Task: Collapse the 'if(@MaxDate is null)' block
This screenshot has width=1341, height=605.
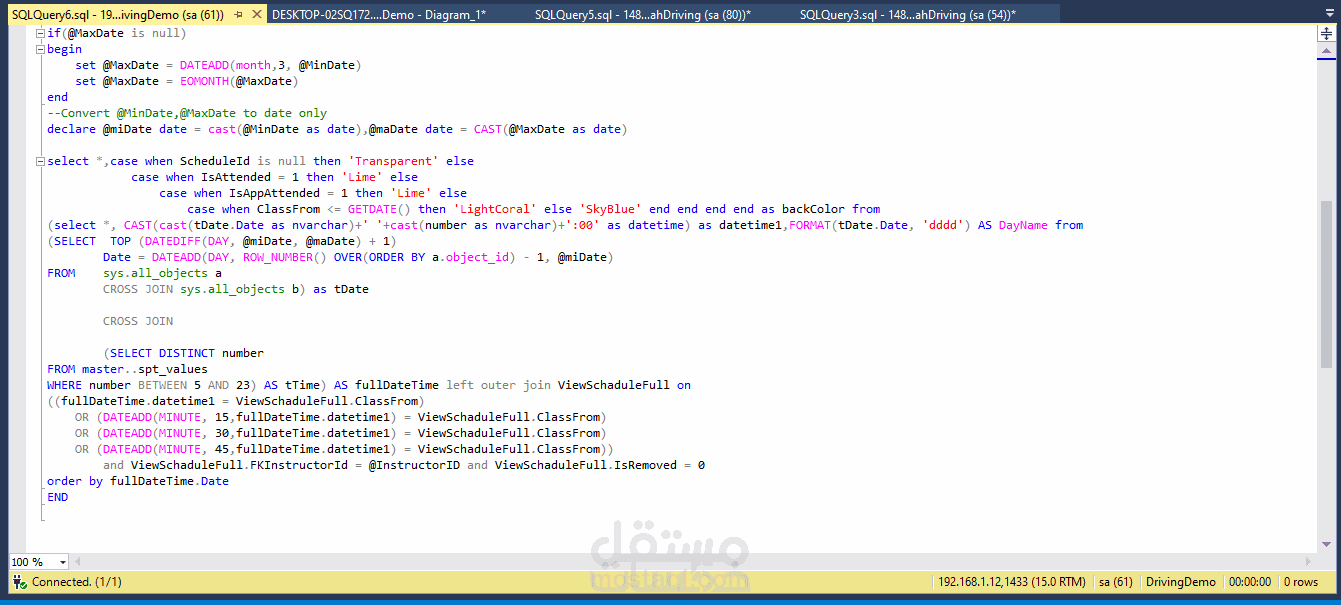Action: tap(40, 33)
